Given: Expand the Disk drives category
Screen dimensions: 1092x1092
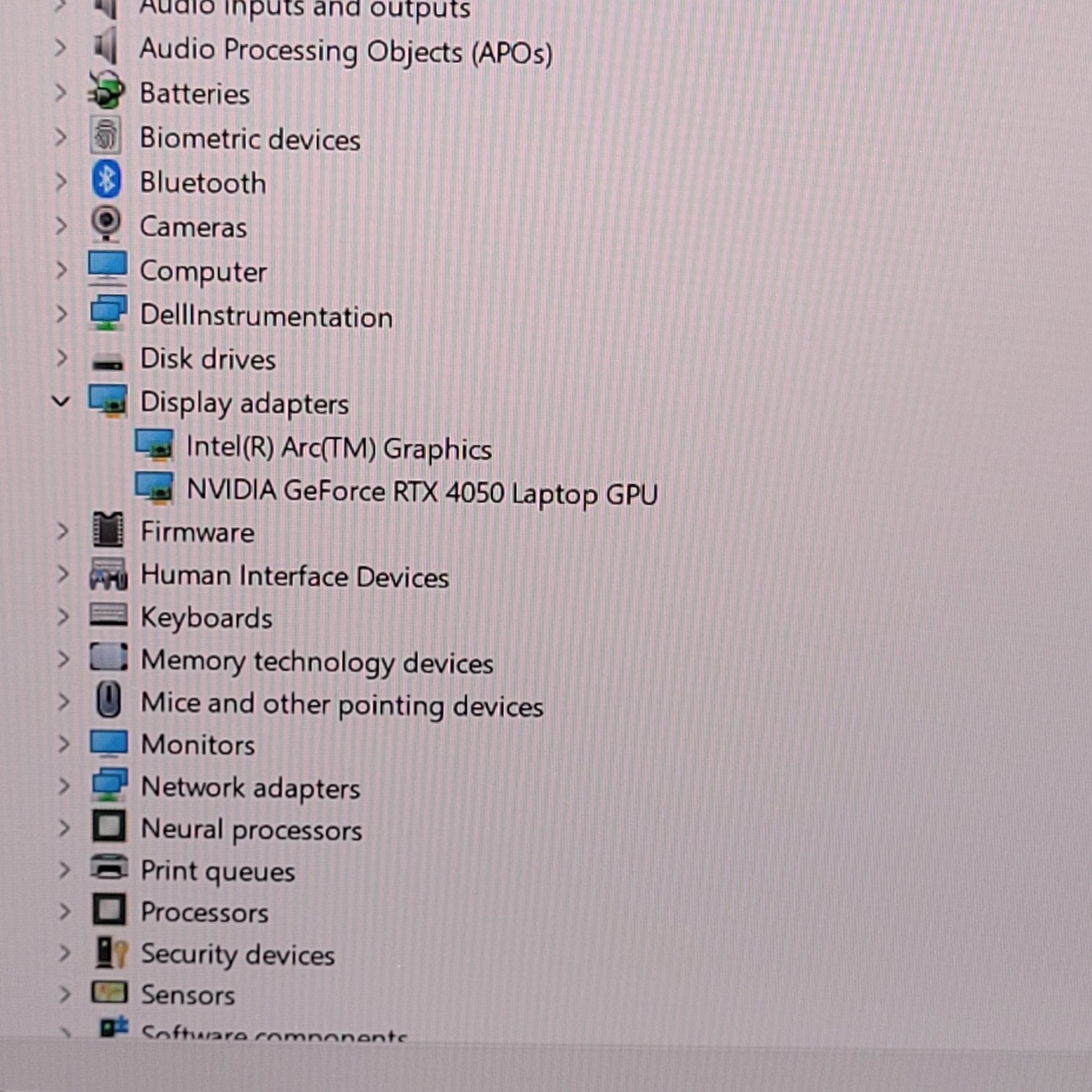Looking at the screenshot, I should (62, 358).
